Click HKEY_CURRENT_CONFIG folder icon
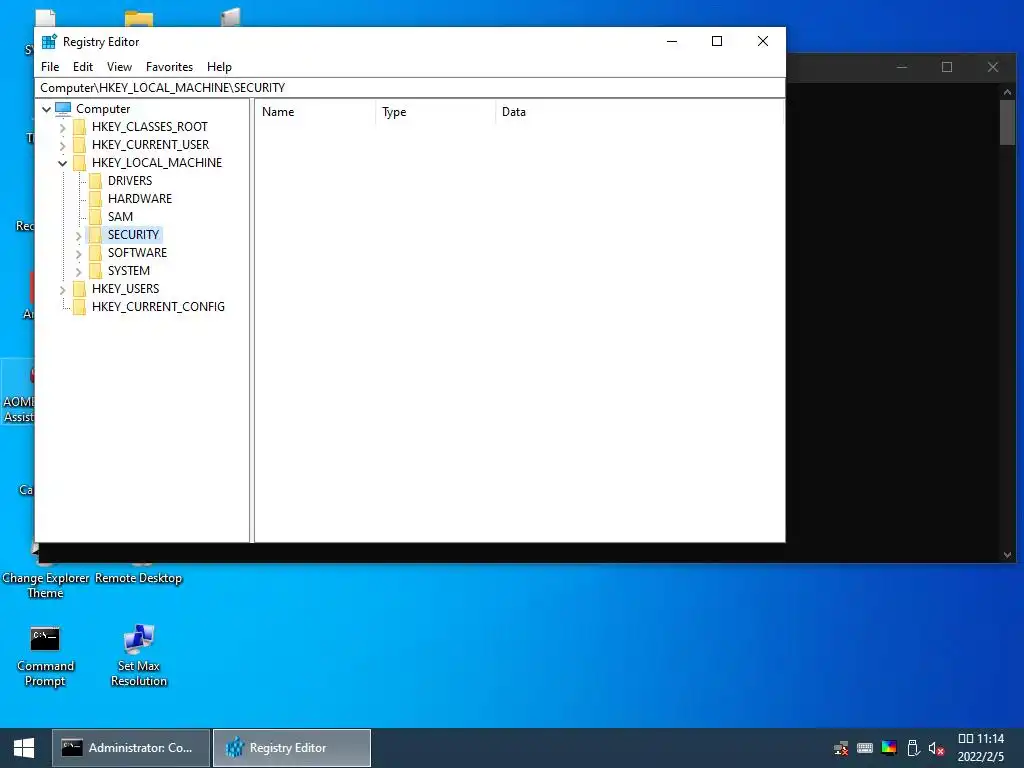The height and width of the screenshot is (768, 1024). (x=80, y=306)
